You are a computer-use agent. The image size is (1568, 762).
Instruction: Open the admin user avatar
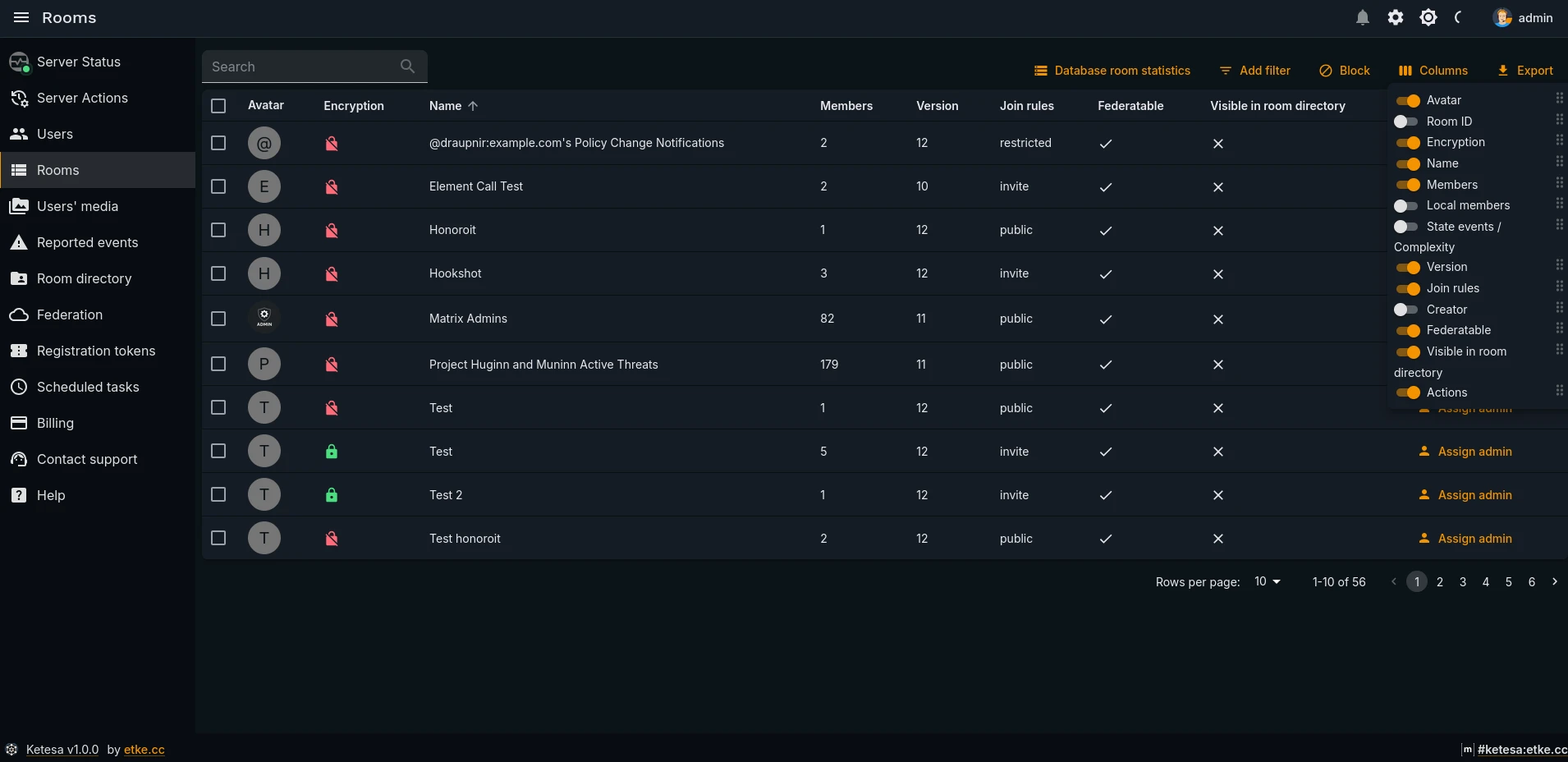point(1502,17)
